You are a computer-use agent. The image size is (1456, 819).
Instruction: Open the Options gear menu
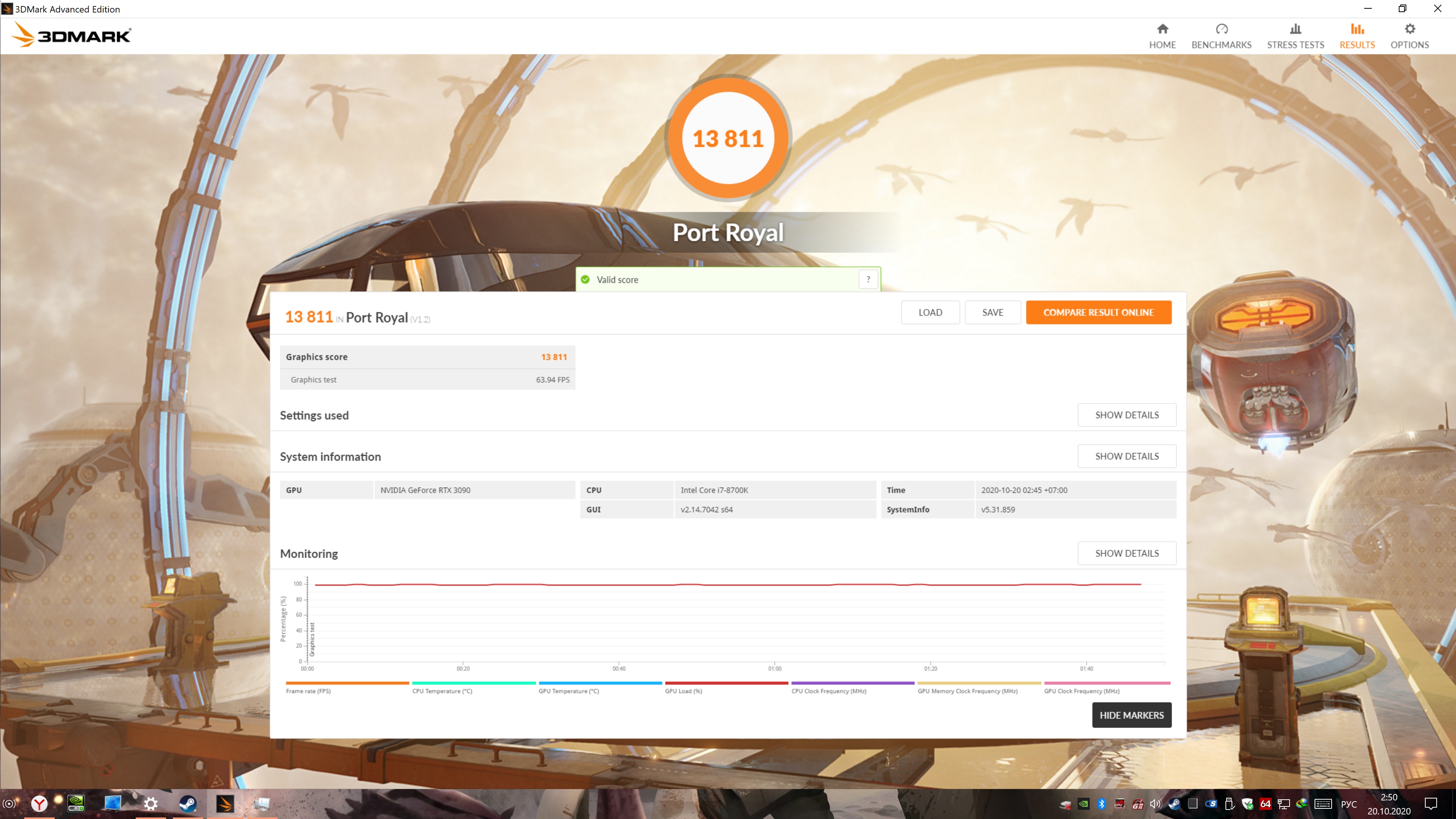(1409, 36)
